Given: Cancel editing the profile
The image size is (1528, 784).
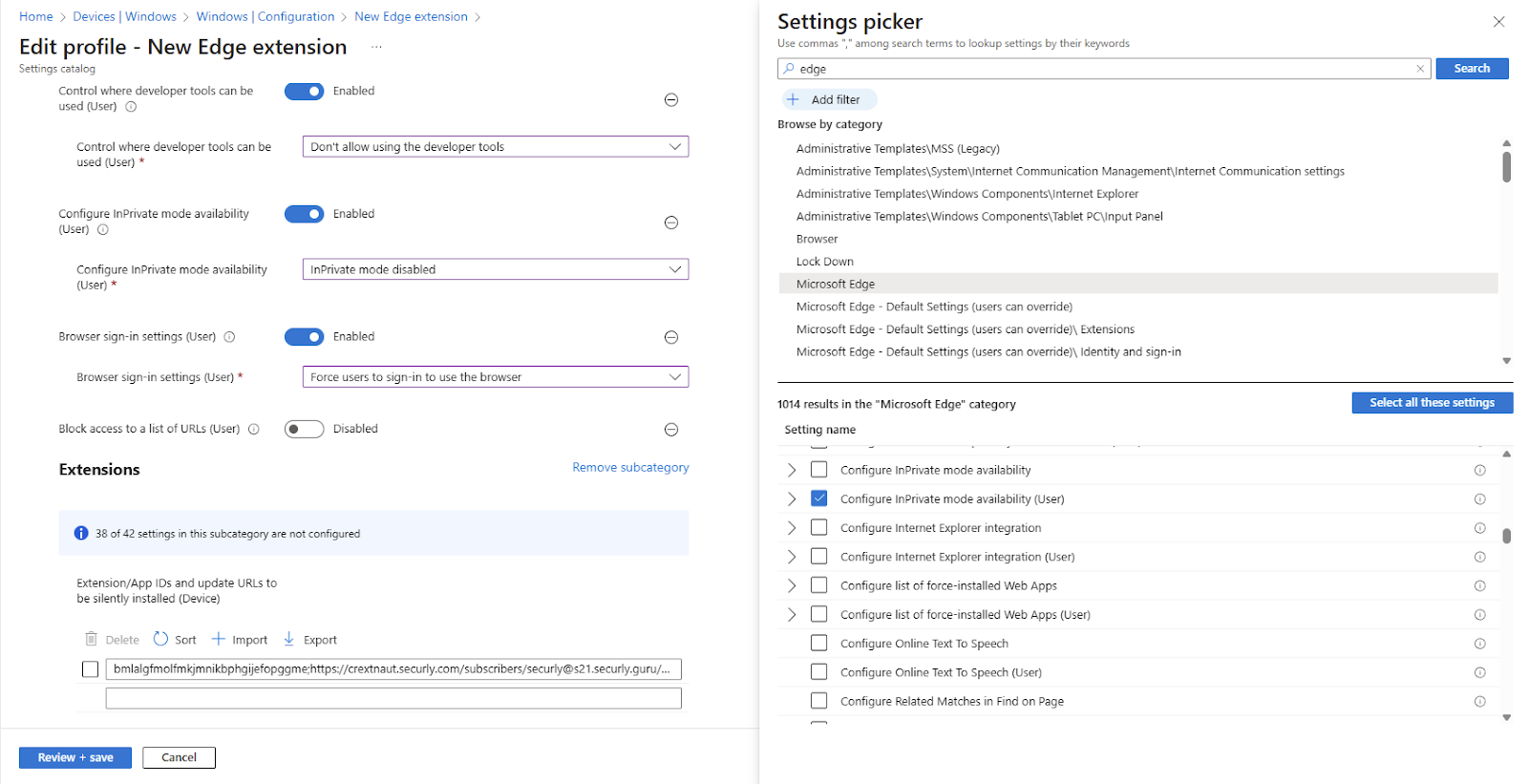Looking at the screenshot, I should (179, 757).
